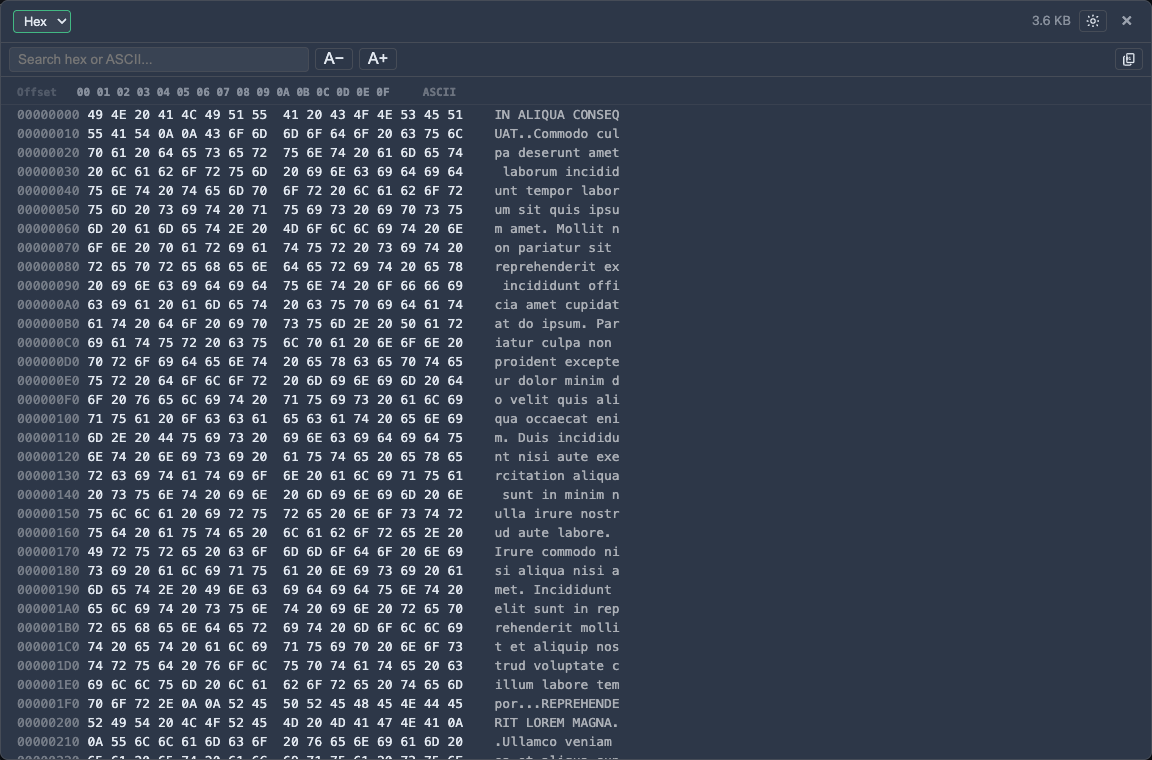Select offset 00000100 row label
This screenshot has height=760, width=1152.
(48, 419)
